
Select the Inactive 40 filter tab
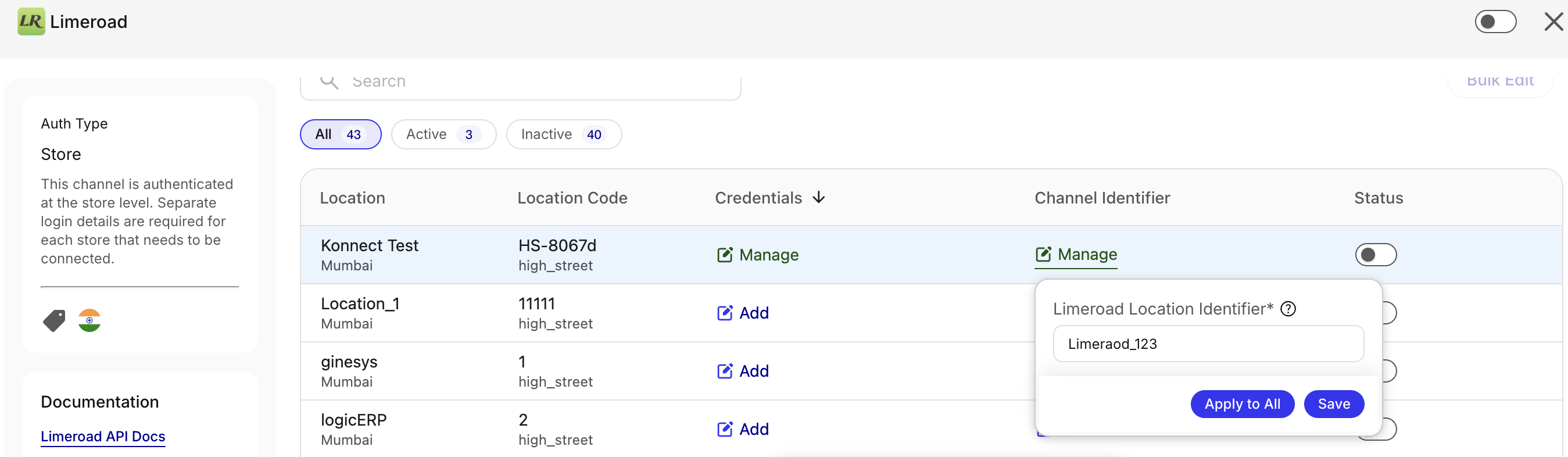tap(564, 134)
